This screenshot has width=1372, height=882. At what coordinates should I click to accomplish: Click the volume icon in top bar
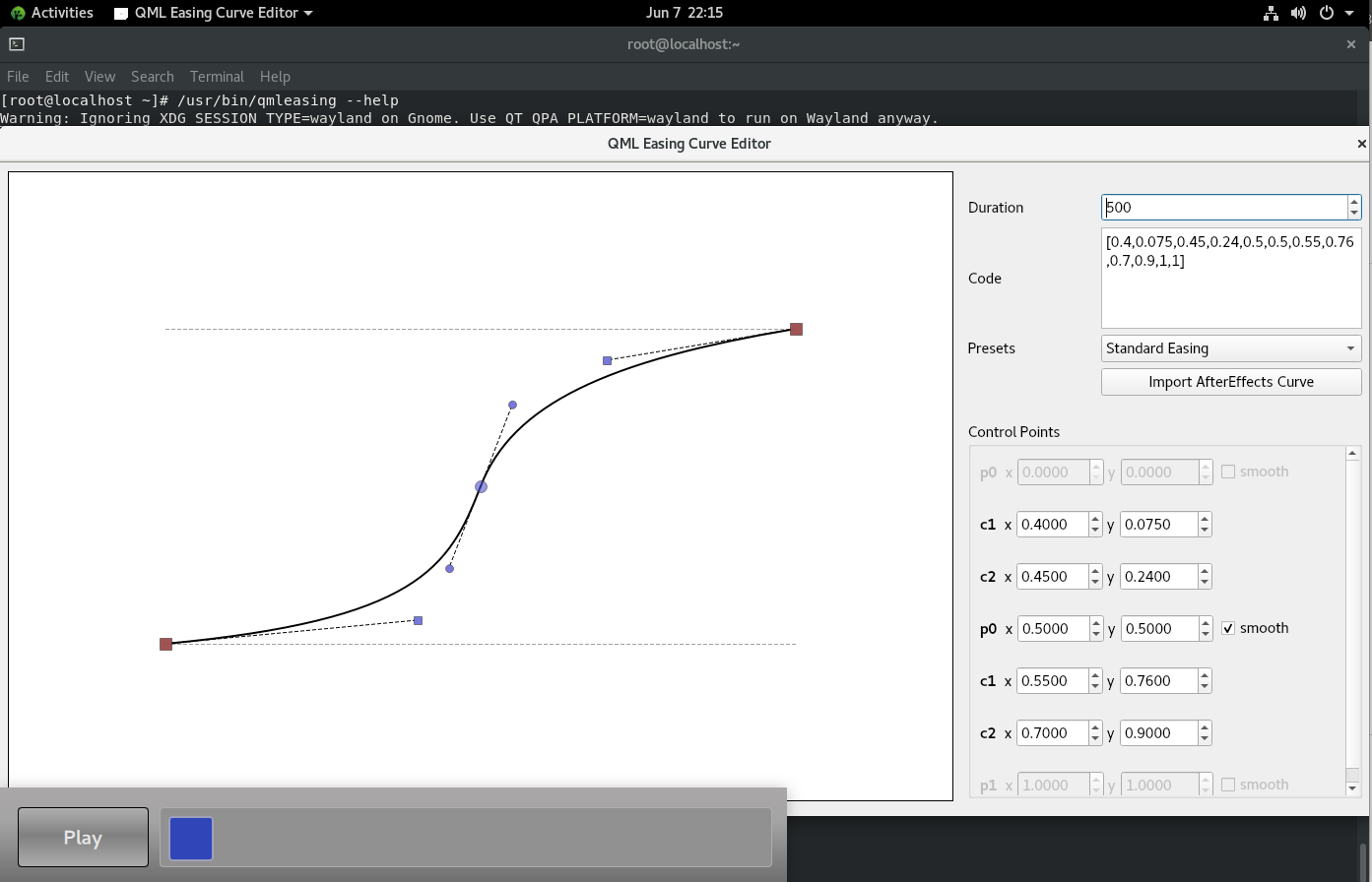[x=1298, y=13]
